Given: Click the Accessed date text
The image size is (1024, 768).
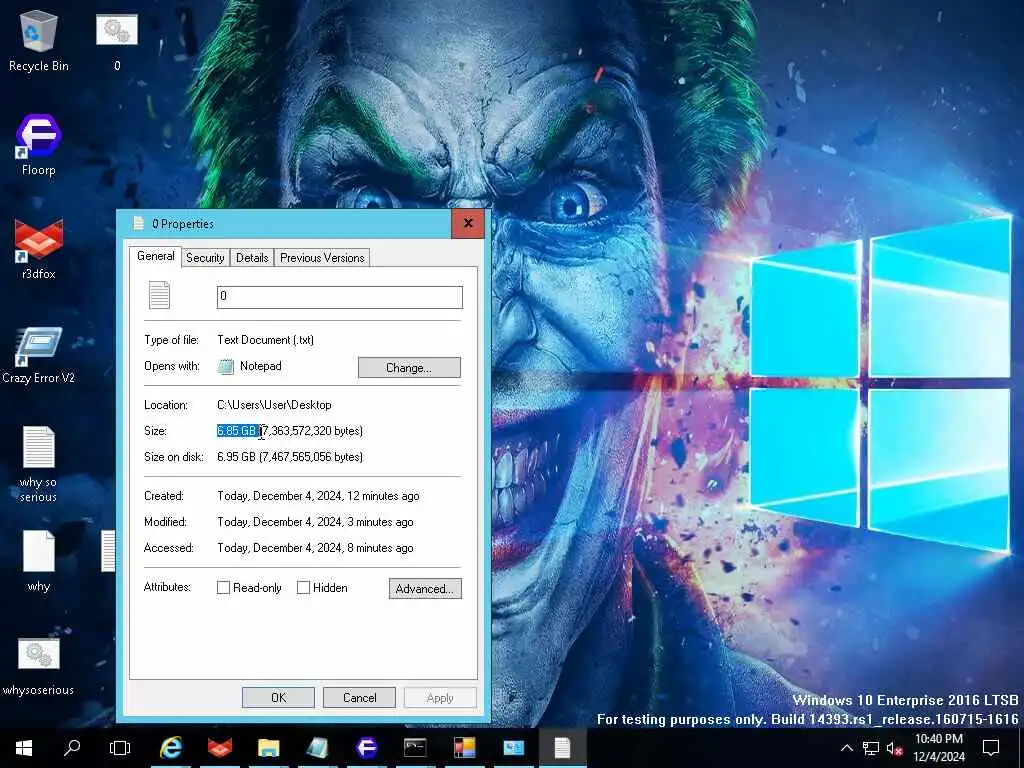Looking at the screenshot, I should (315, 549).
